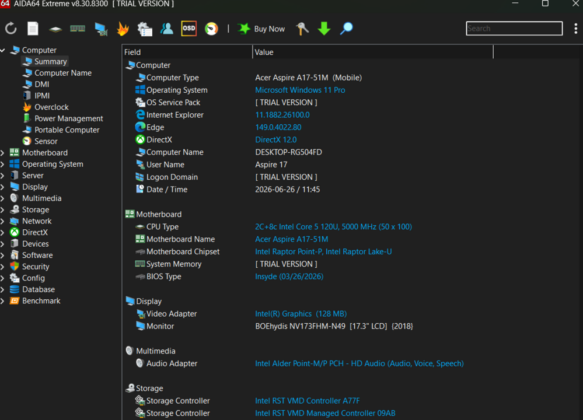Open the sensor gauge toolbar icon
The width and height of the screenshot is (583, 420).
tap(211, 29)
